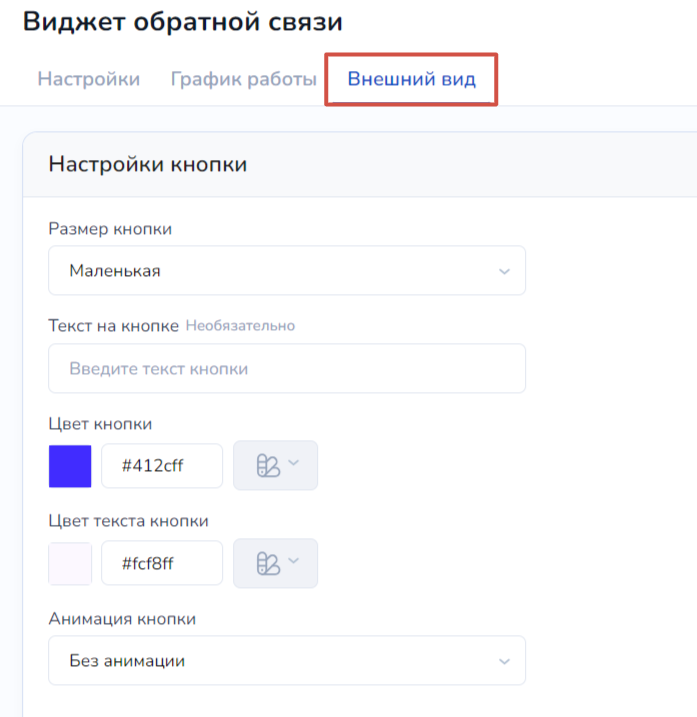Select the Внешний вид tab
Screen dimensions: 697x717
pos(412,79)
